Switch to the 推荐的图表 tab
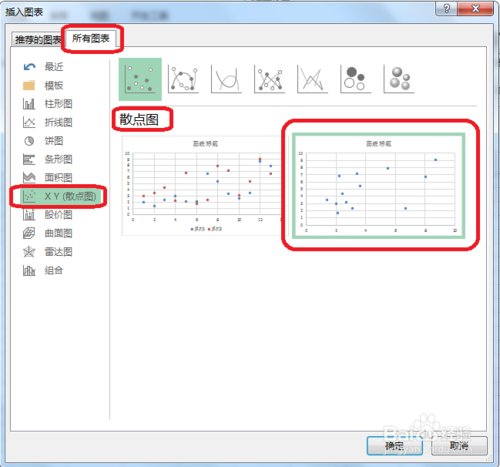 click(37, 40)
